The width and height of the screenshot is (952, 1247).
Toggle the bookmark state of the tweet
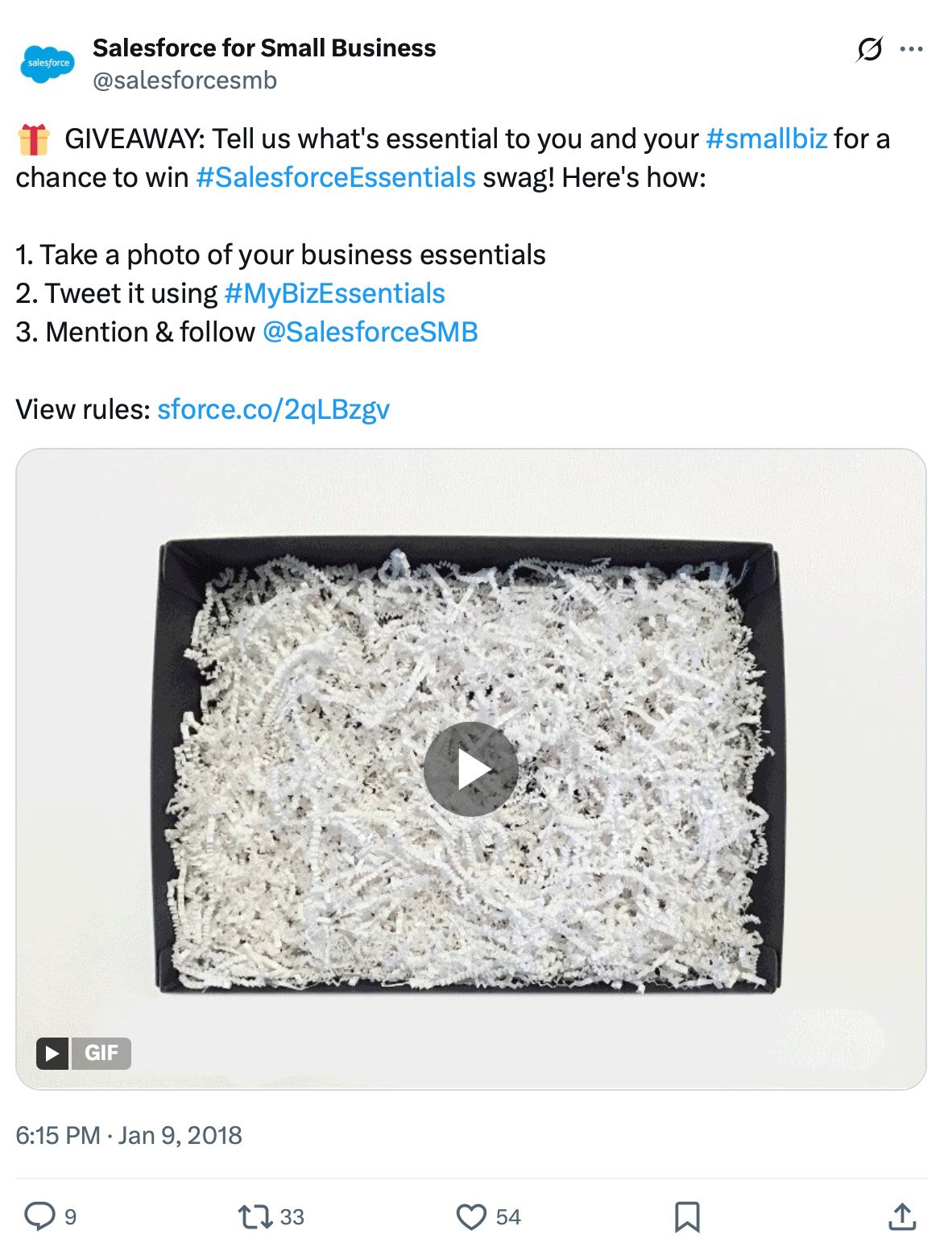(x=689, y=1218)
